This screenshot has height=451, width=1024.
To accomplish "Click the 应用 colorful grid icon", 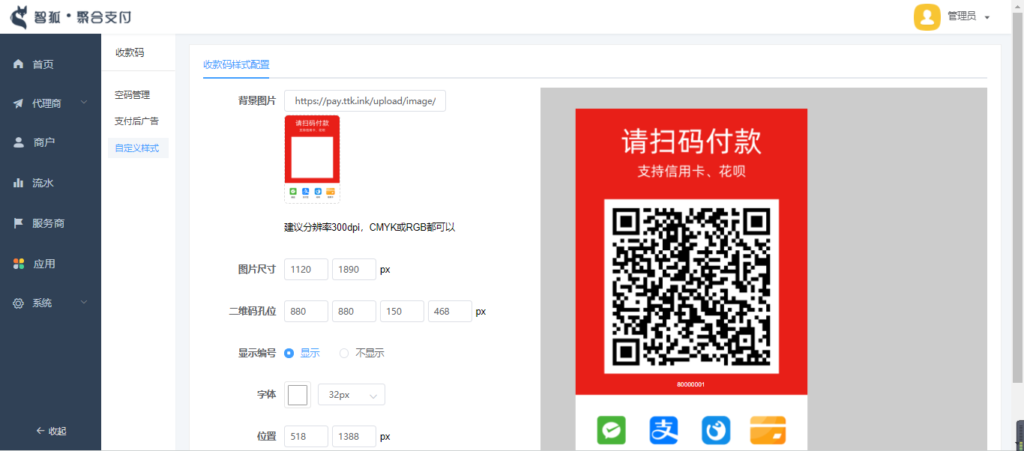I will [18, 264].
